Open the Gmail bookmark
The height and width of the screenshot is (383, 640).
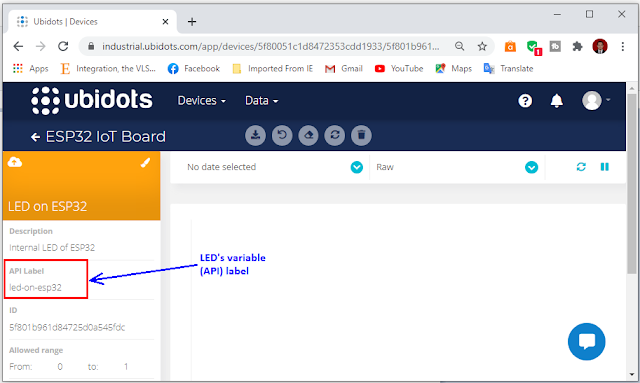pos(344,69)
